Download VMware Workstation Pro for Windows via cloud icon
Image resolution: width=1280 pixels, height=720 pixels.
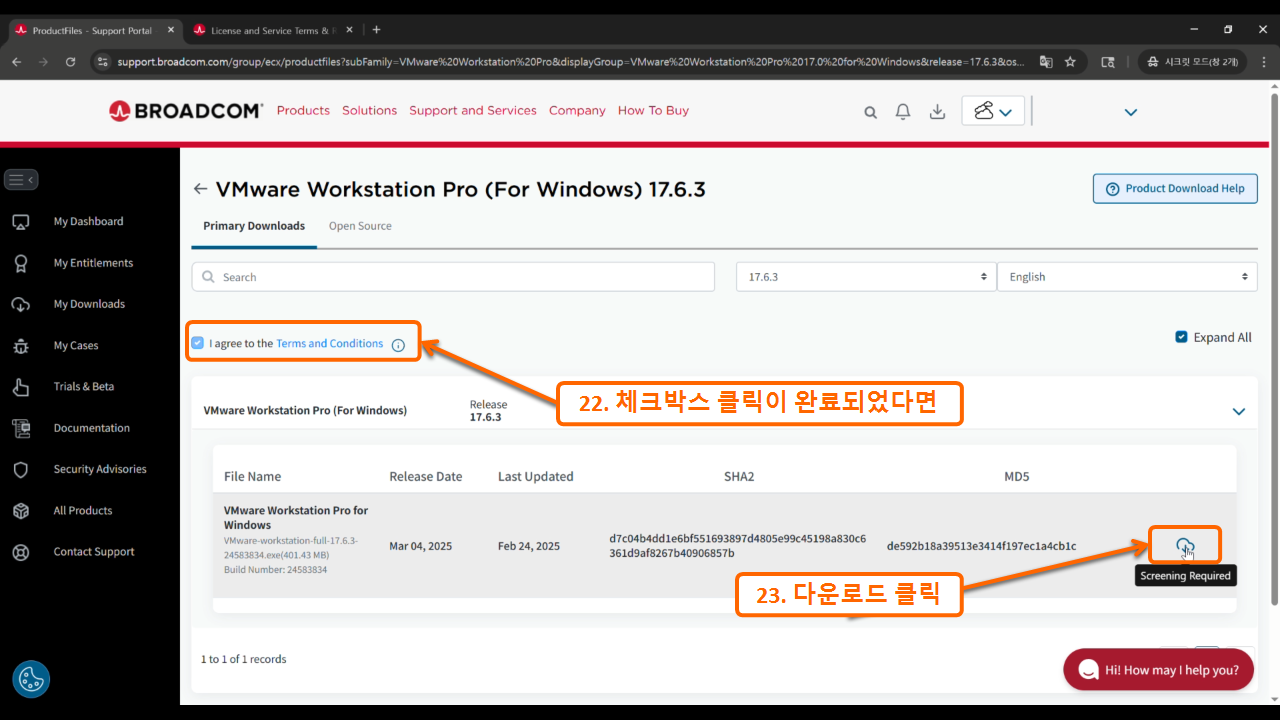(x=1185, y=545)
